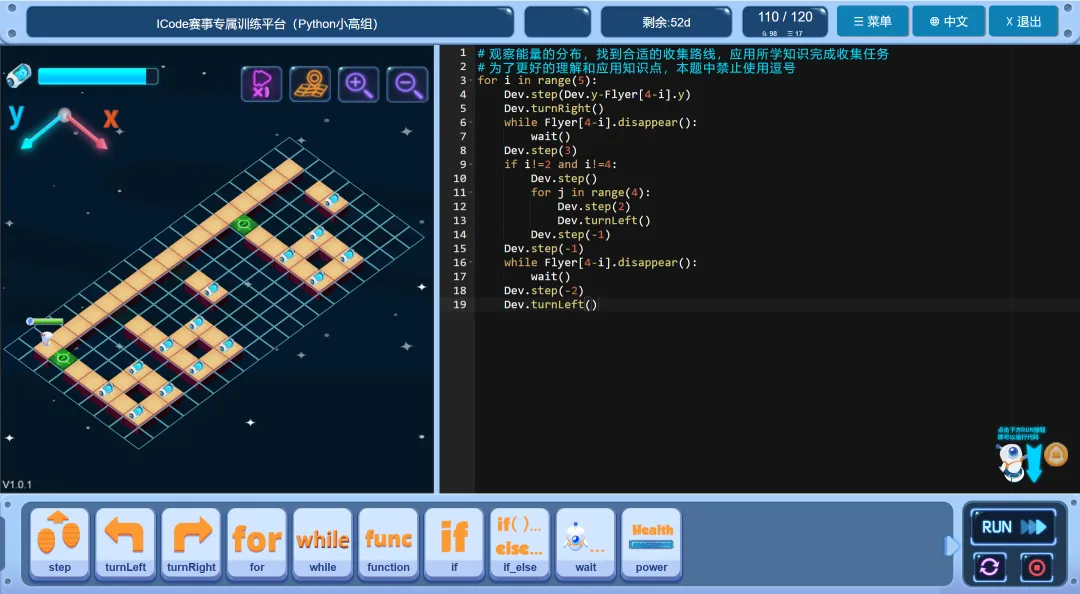Click the notification bell icon
Image resolution: width=1080 pixels, height=594 pixels.
click(1056, 455)
